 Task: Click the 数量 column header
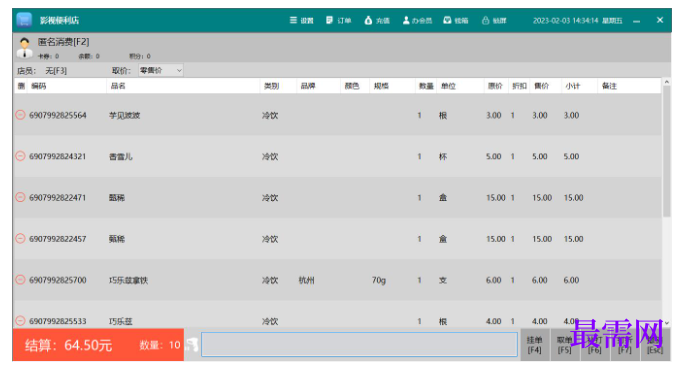pos(426,86)
